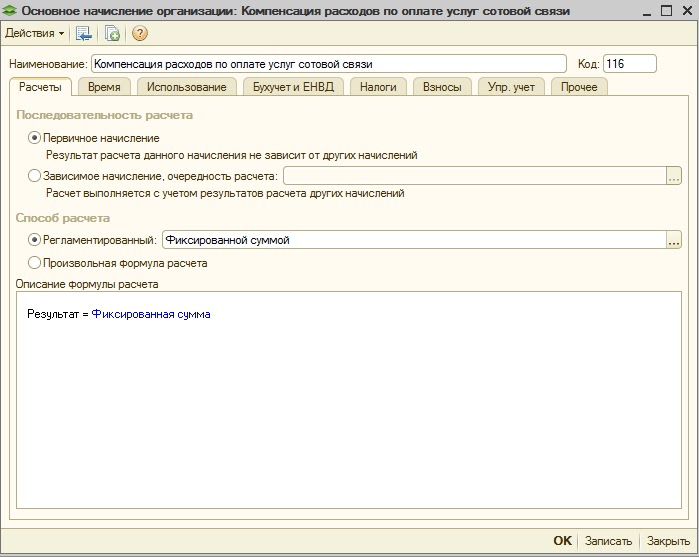Close the window with X icon
Viewport: 699px width, 557px height.
coord(687,10)
